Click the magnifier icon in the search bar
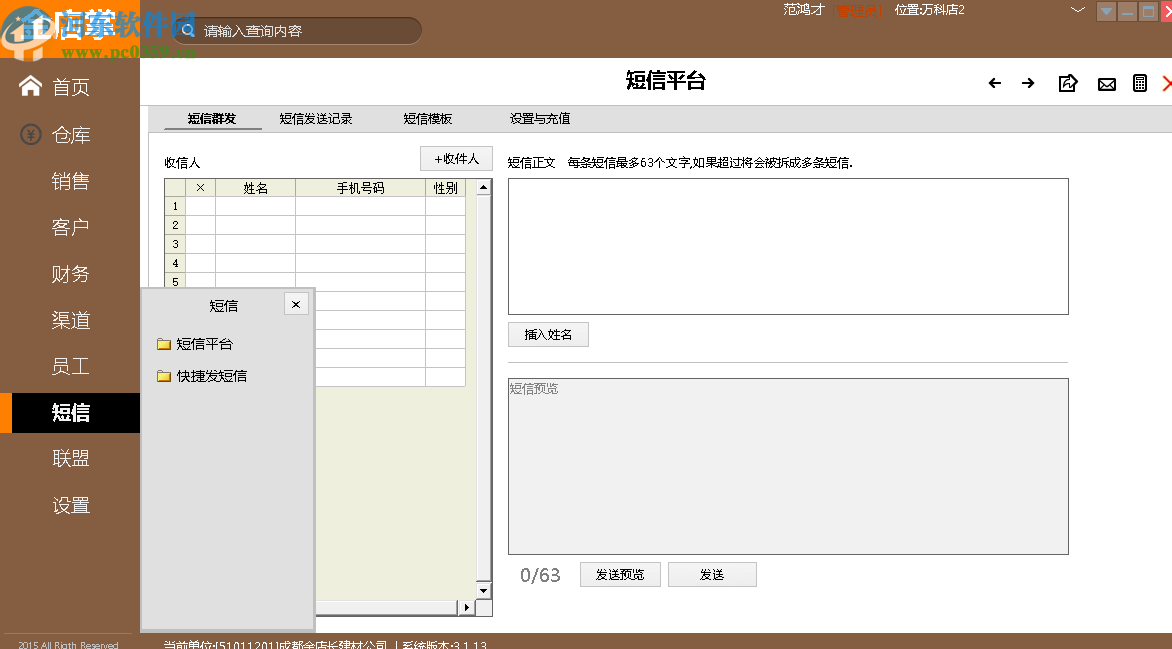Screen dimensions: 1172x649 (186, 30)
